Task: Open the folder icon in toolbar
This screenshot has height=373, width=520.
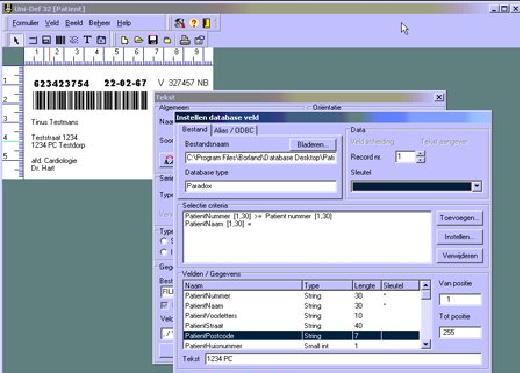Action: (139, 40)
